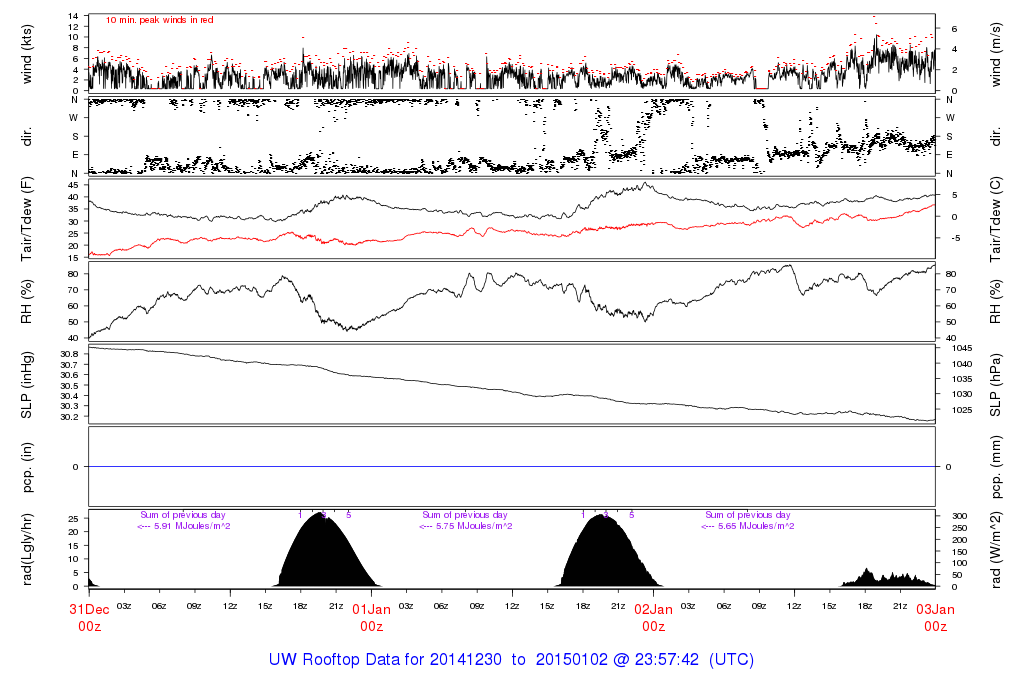This screenshot has width=1024, height=700.
Task: Click the 'rad(Lgly/hr)' axis label
Action: click(29, 548)
